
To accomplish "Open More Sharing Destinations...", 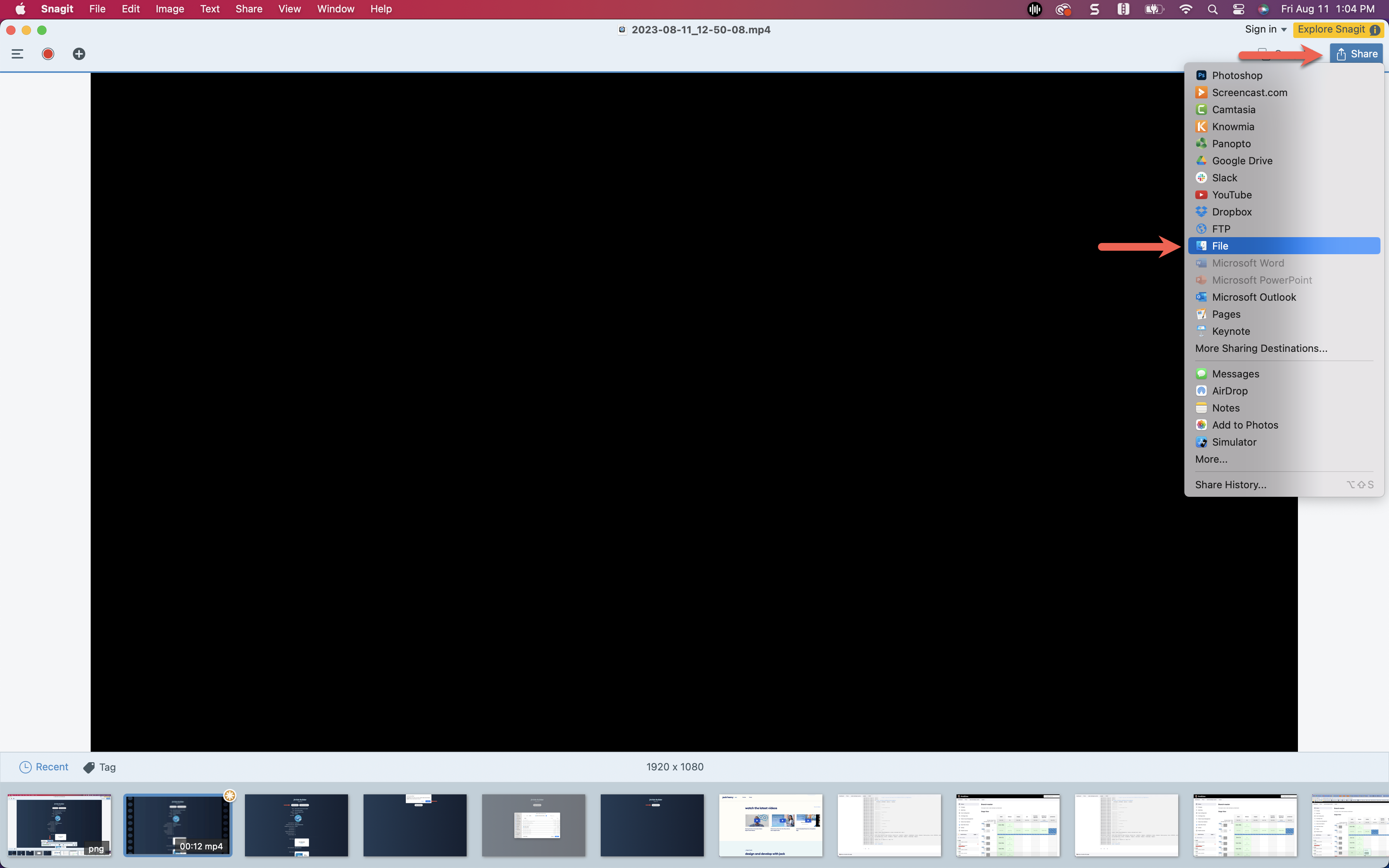I will coord(1260,348).
